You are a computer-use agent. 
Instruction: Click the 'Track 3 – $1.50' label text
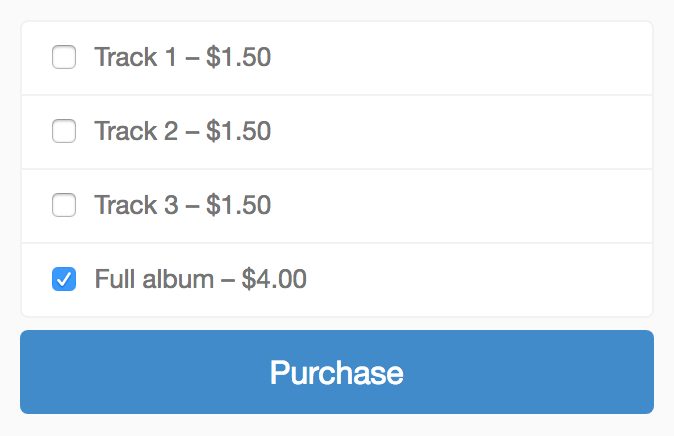click(182, 206)
